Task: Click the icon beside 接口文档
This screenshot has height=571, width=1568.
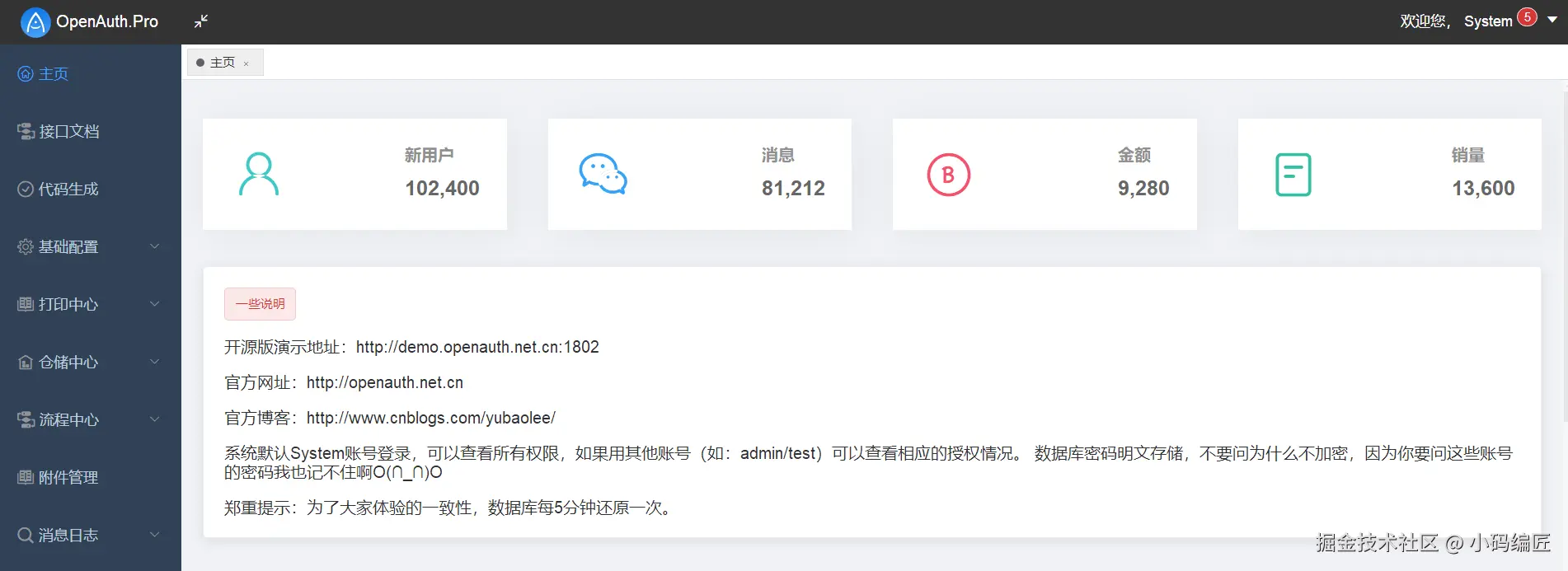Action: point(26,131)
